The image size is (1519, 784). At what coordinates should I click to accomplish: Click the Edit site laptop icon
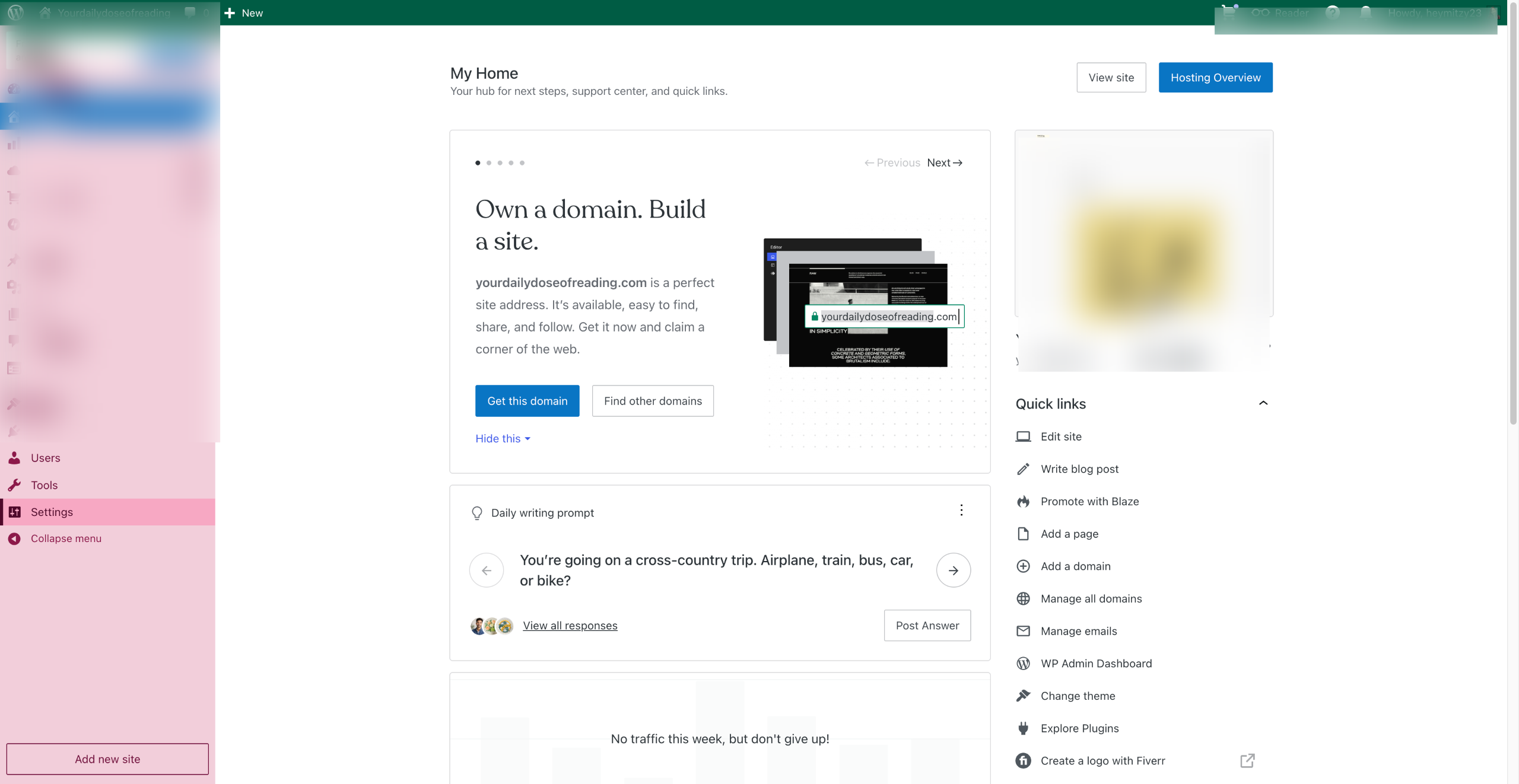1023,437
